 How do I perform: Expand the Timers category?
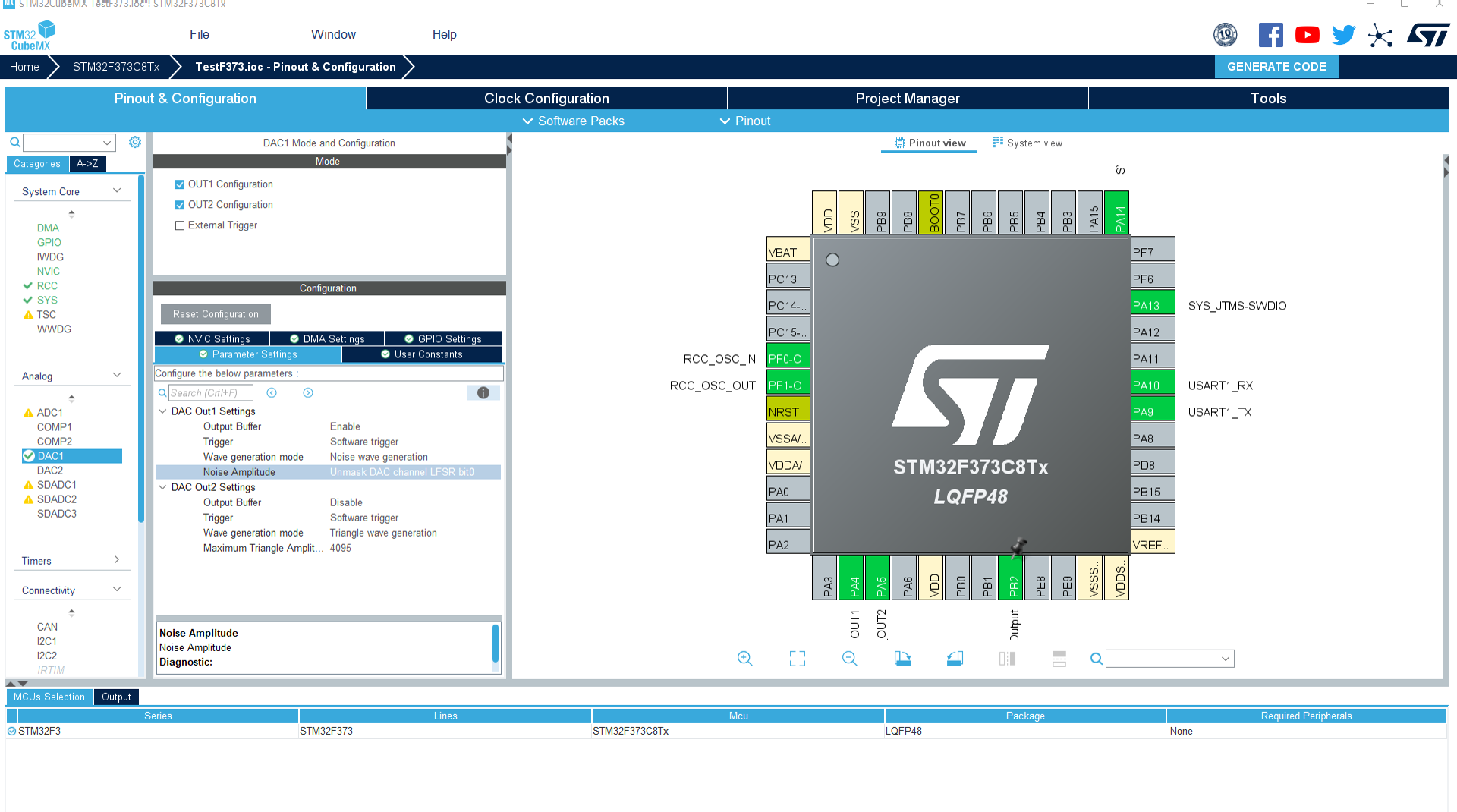(x=116, y=560)
